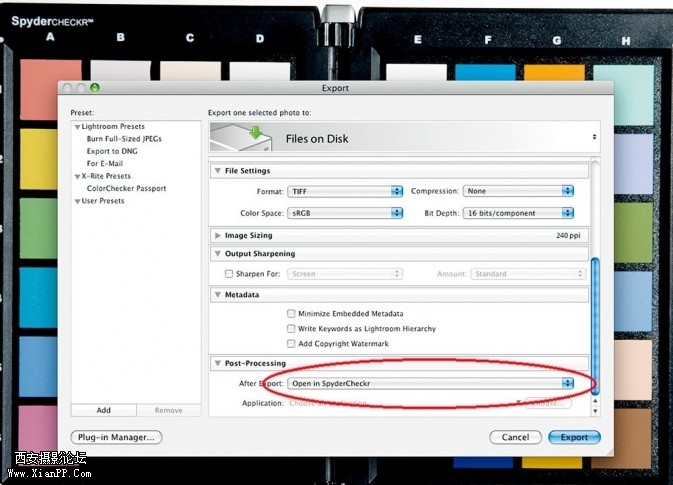Open After Export dropdown showing Open in SpyderCheckr
The width and height of the screenshot is (673, 485).
tap(430, 383)
